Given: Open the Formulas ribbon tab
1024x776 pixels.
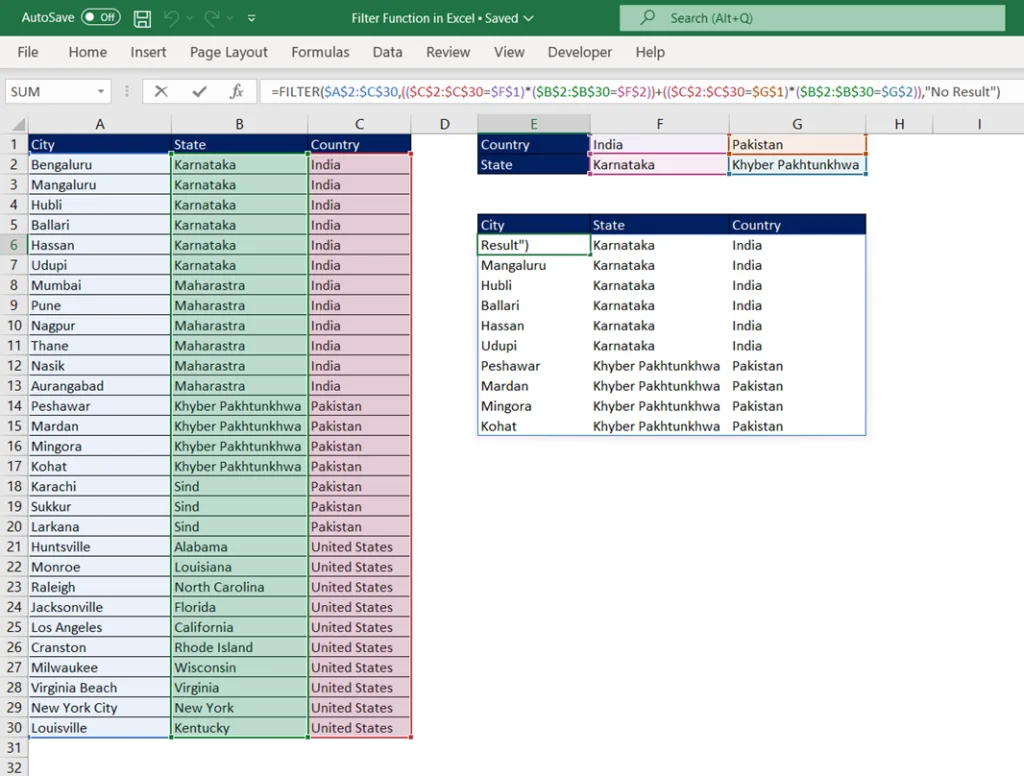Looking at the screenshot, I should click(x=320, y=52).
